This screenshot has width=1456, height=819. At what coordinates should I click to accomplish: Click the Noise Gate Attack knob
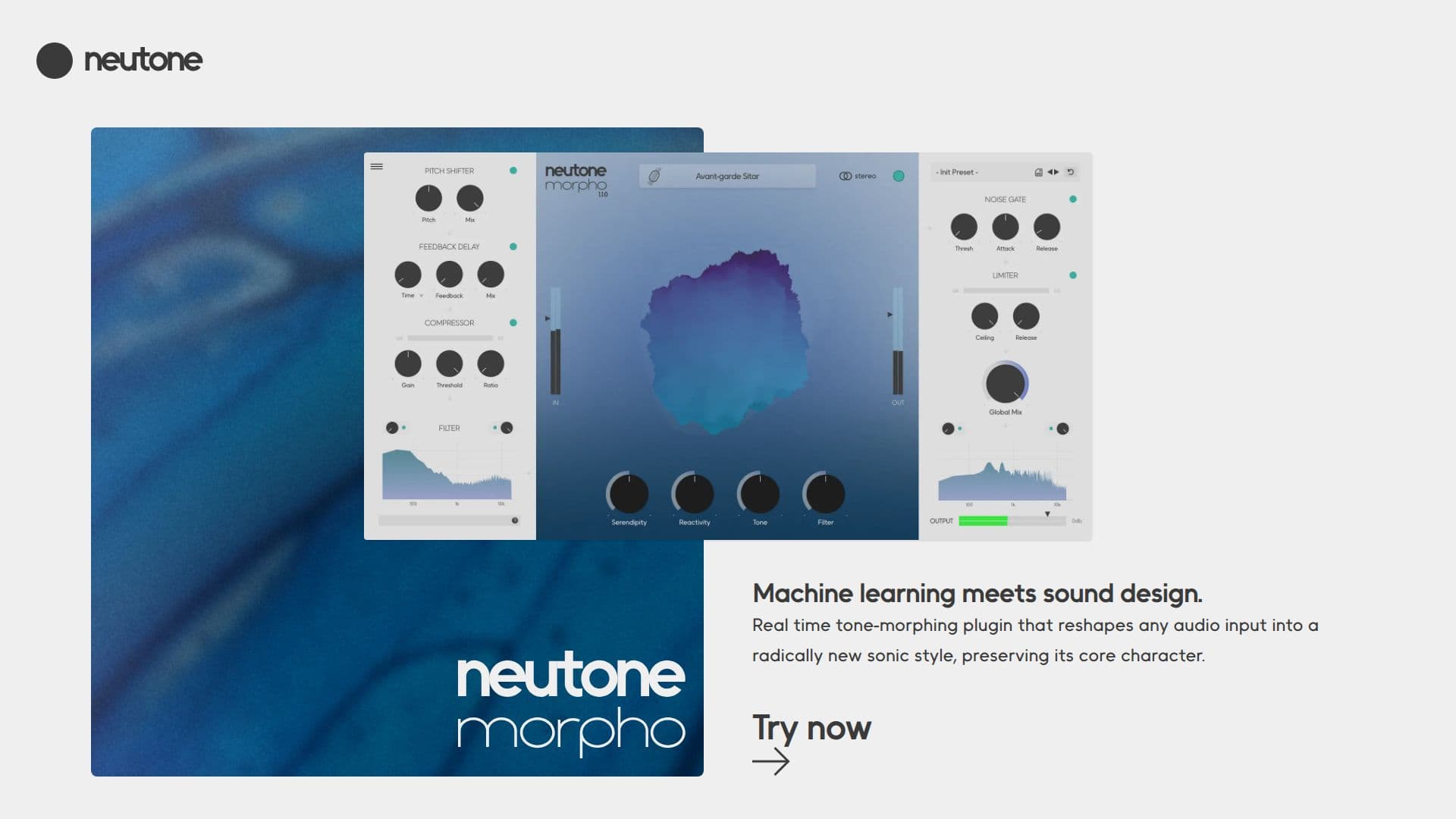click(1006, 227)
